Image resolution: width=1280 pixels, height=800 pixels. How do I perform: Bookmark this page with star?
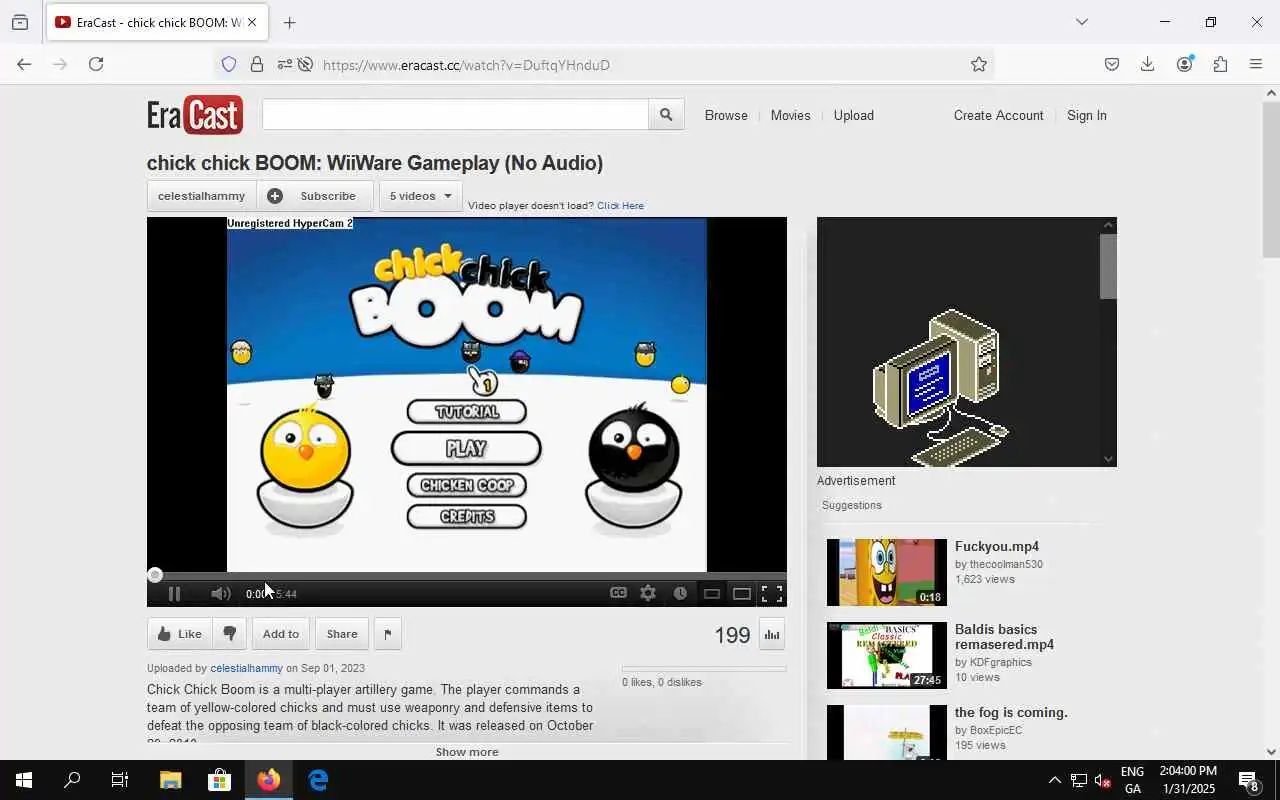click(979, 64)
